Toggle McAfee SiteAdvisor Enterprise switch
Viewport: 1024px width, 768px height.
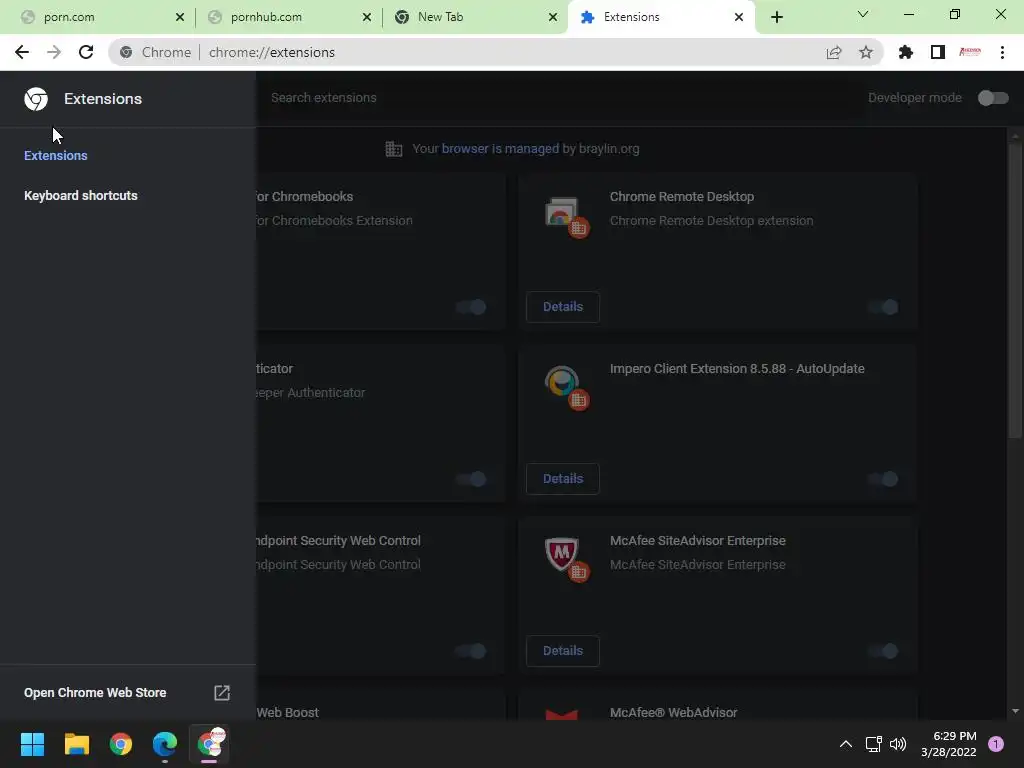883,650
